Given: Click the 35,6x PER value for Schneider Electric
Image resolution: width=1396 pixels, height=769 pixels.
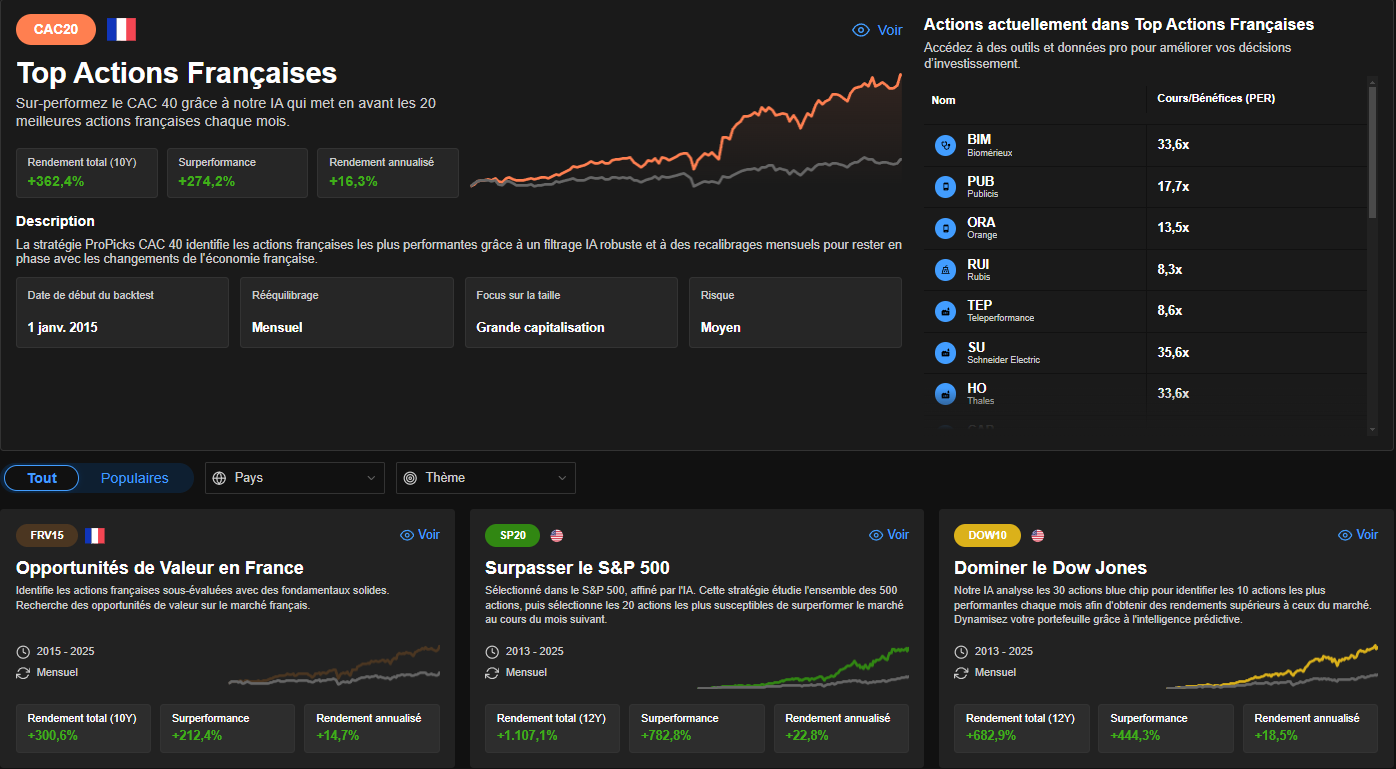Looking at the screenshot, I should pos(1173,353).
